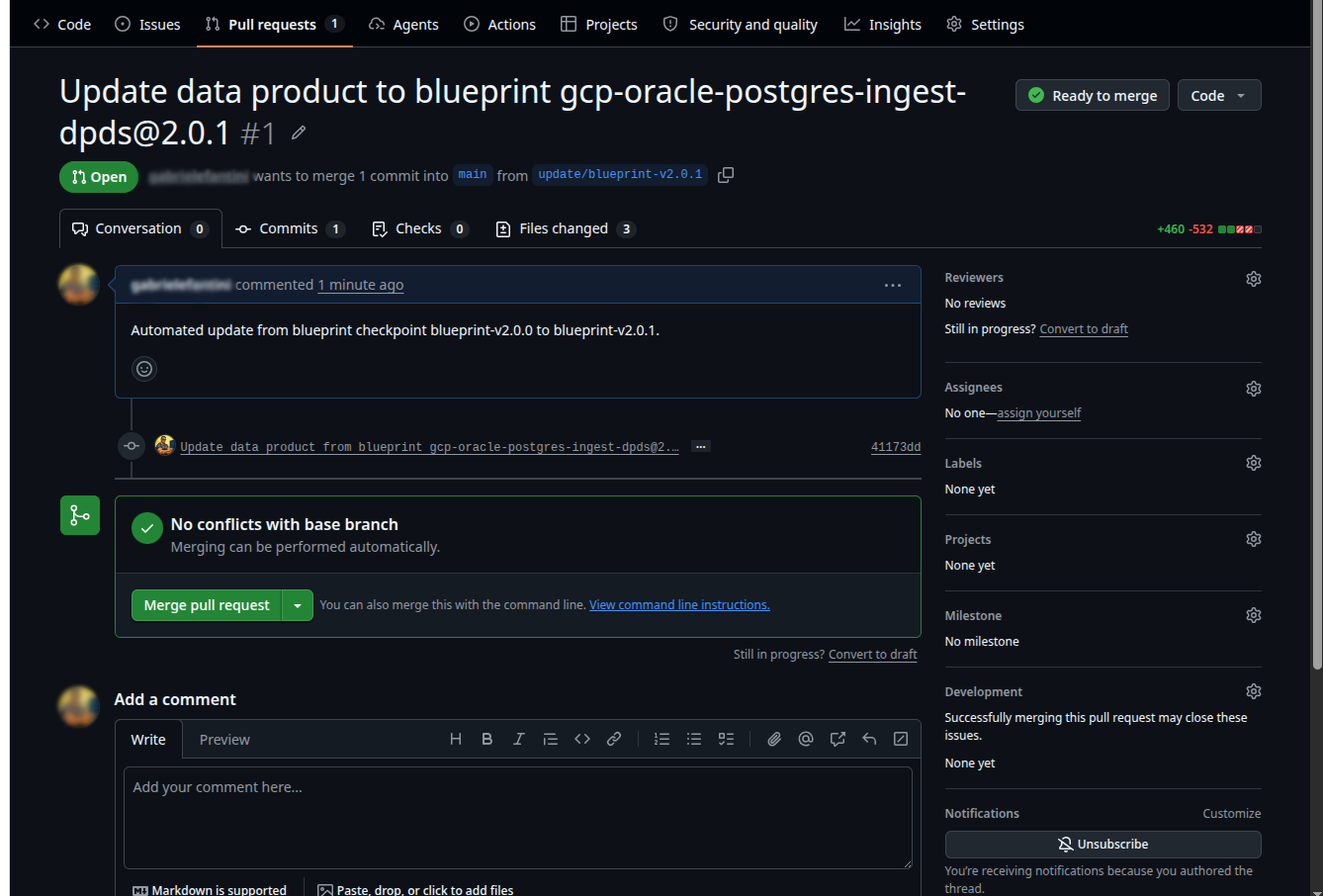
Task: Attach files with the paperclip icon
Action: pyautogui.click(x=774, y=739)
